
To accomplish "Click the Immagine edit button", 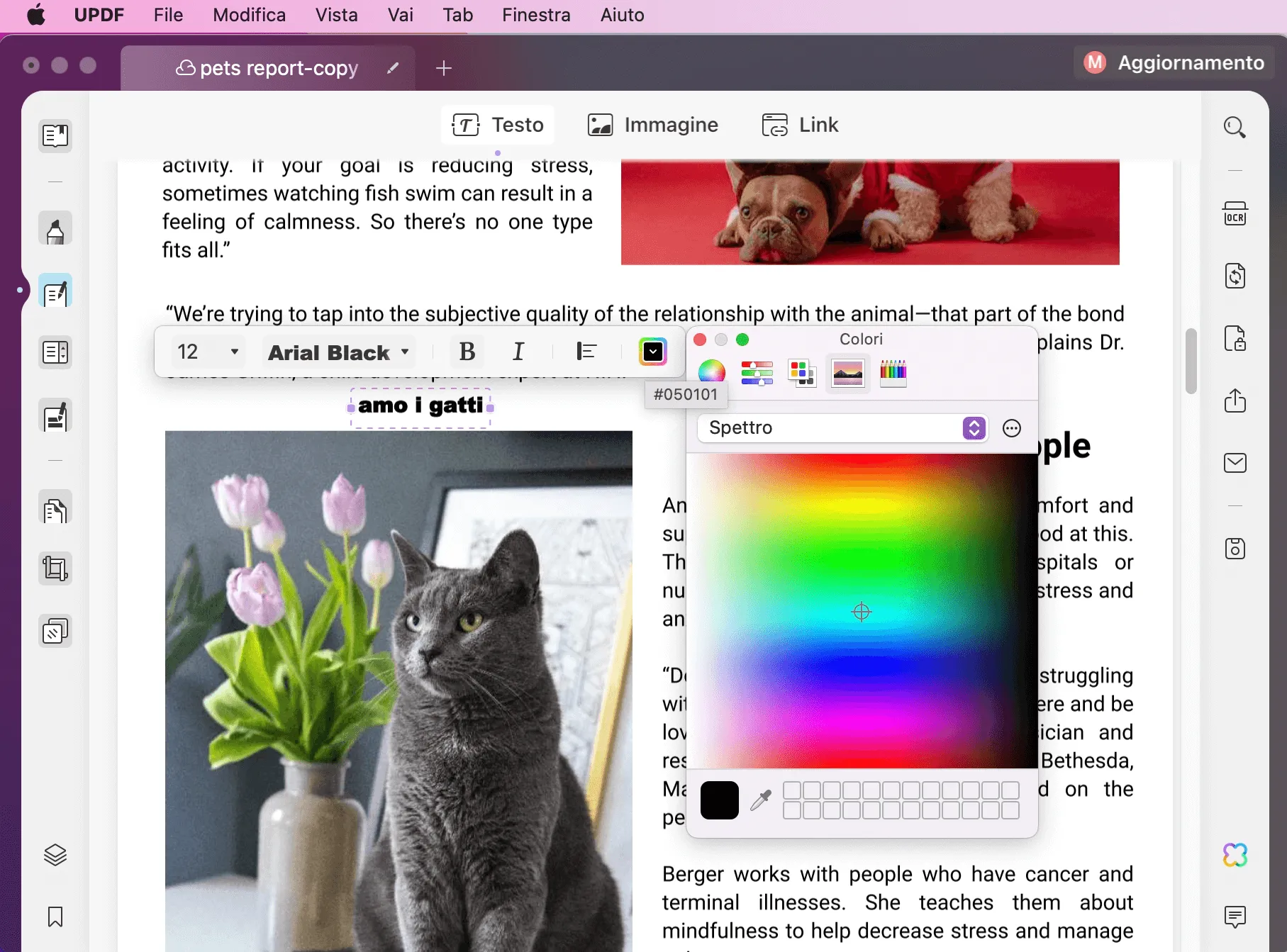I will coord(652,125).
